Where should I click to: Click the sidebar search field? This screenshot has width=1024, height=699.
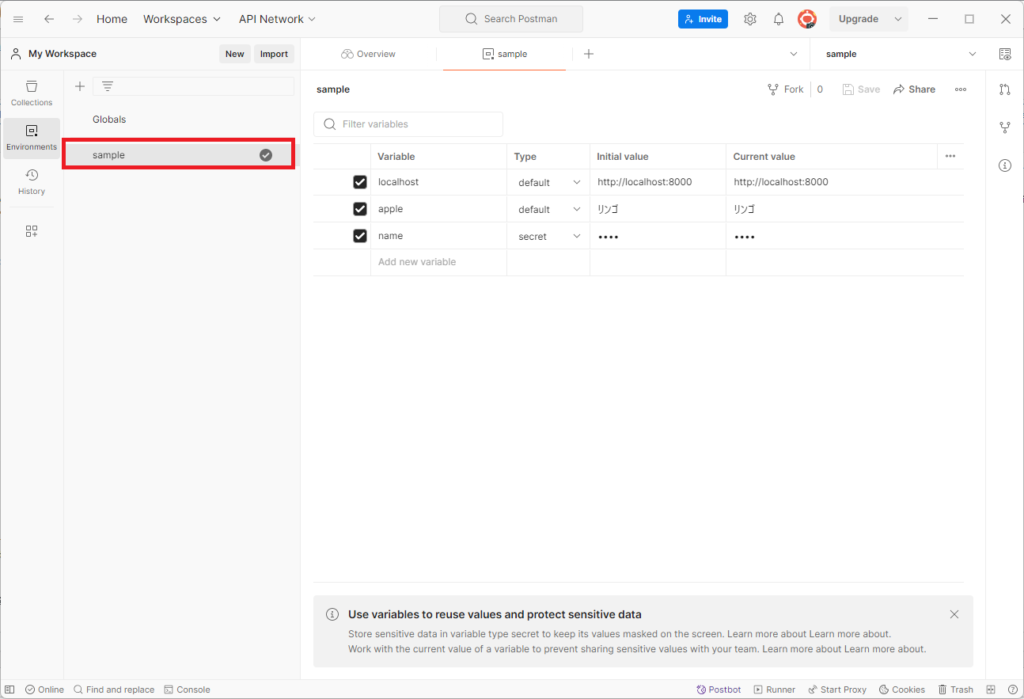tap(193, 86)
